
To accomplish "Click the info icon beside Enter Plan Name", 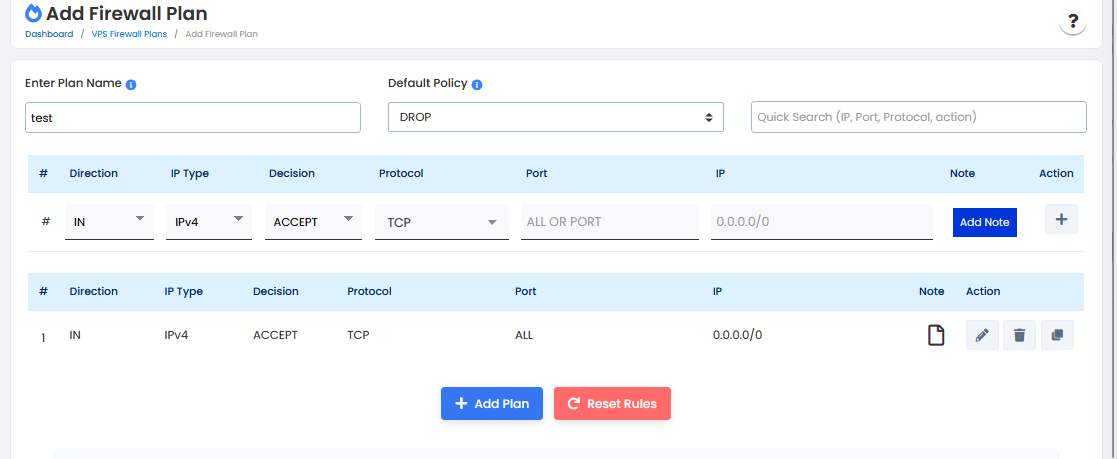I will pyautogui.click(x=131, y=85).
